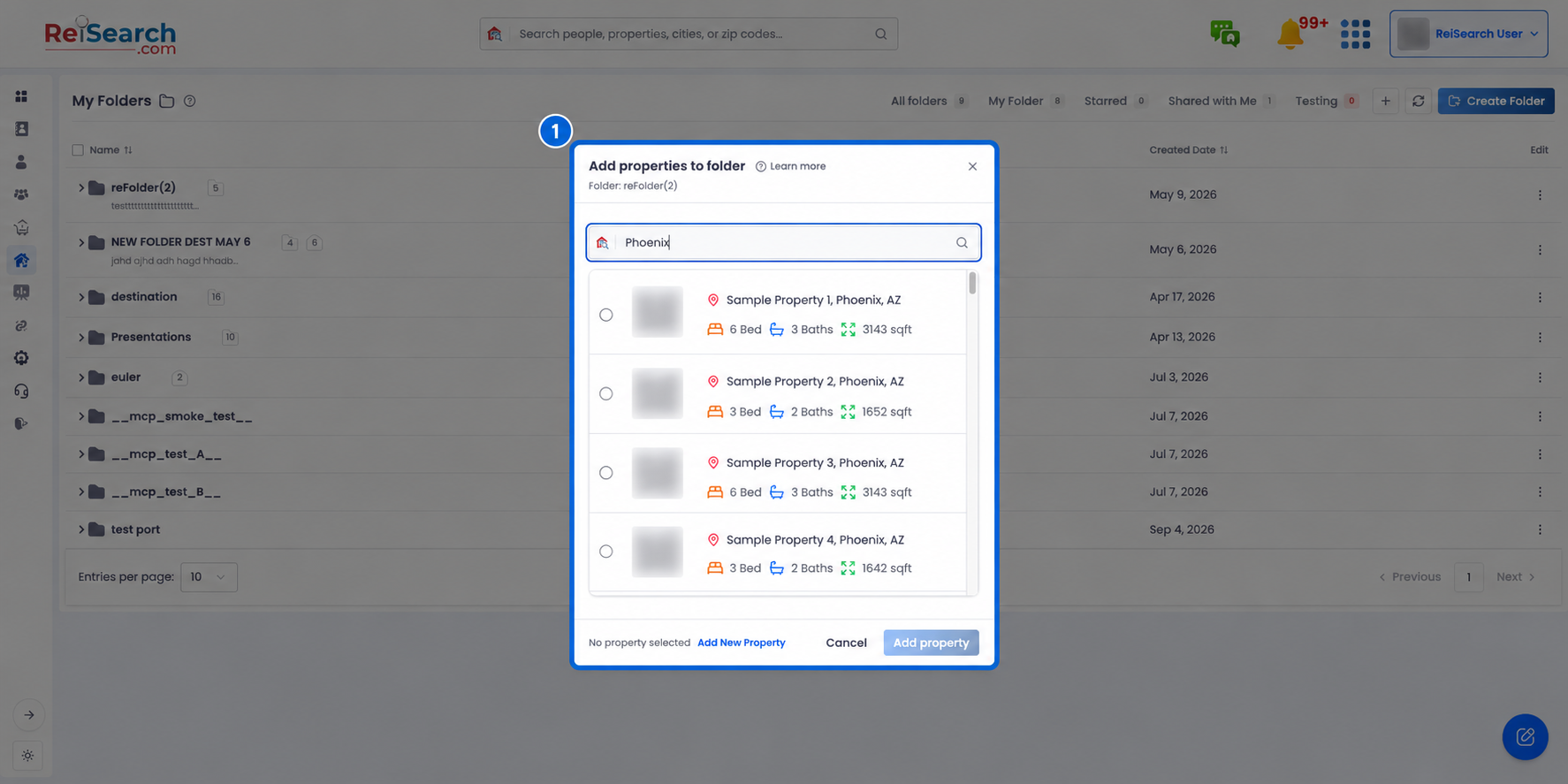Click the Learn more link
The width and height of the screenshot is (1568, 784).
791,166
